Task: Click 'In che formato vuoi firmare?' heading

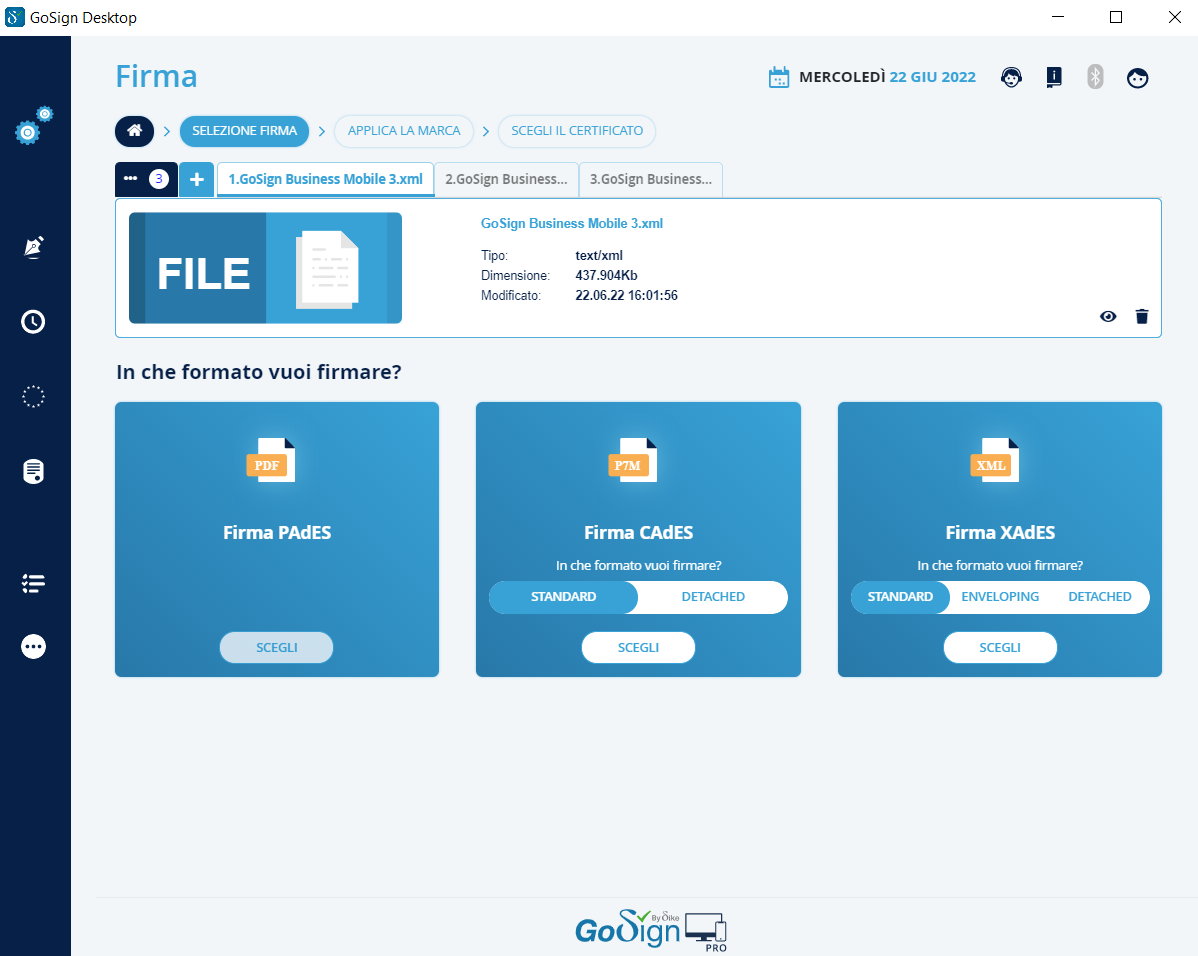Action: pyautogui.click(x=259, y=372)
